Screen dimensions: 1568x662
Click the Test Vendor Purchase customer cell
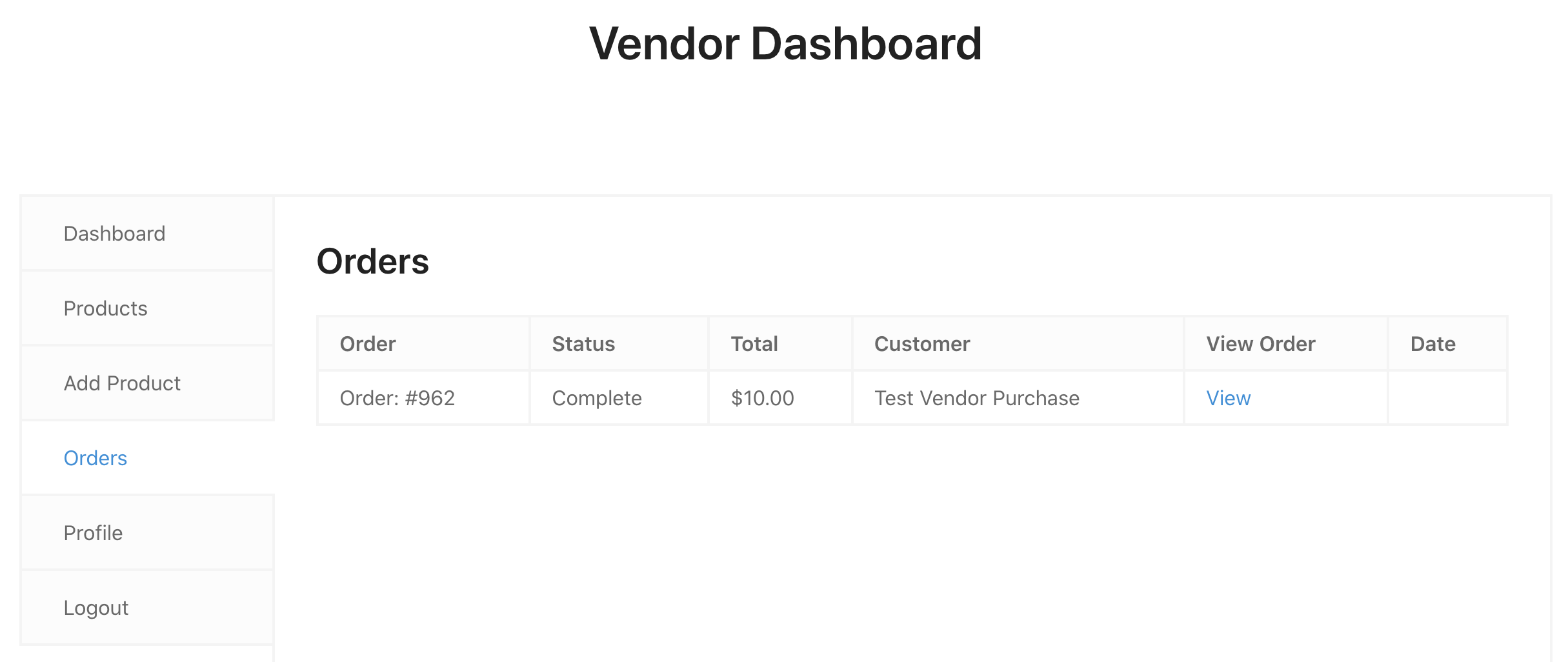(x=977, y=398)
